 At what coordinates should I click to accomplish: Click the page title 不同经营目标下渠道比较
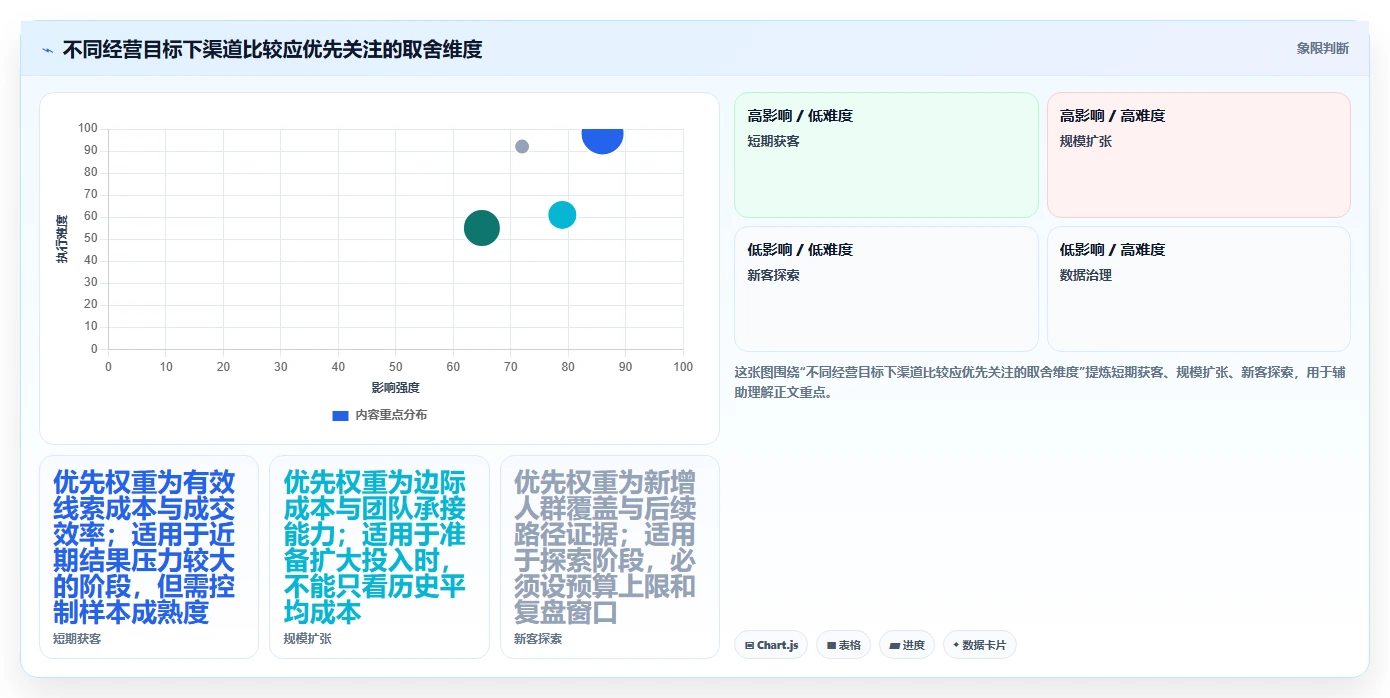pyautogui.click(x=272, y=49)
